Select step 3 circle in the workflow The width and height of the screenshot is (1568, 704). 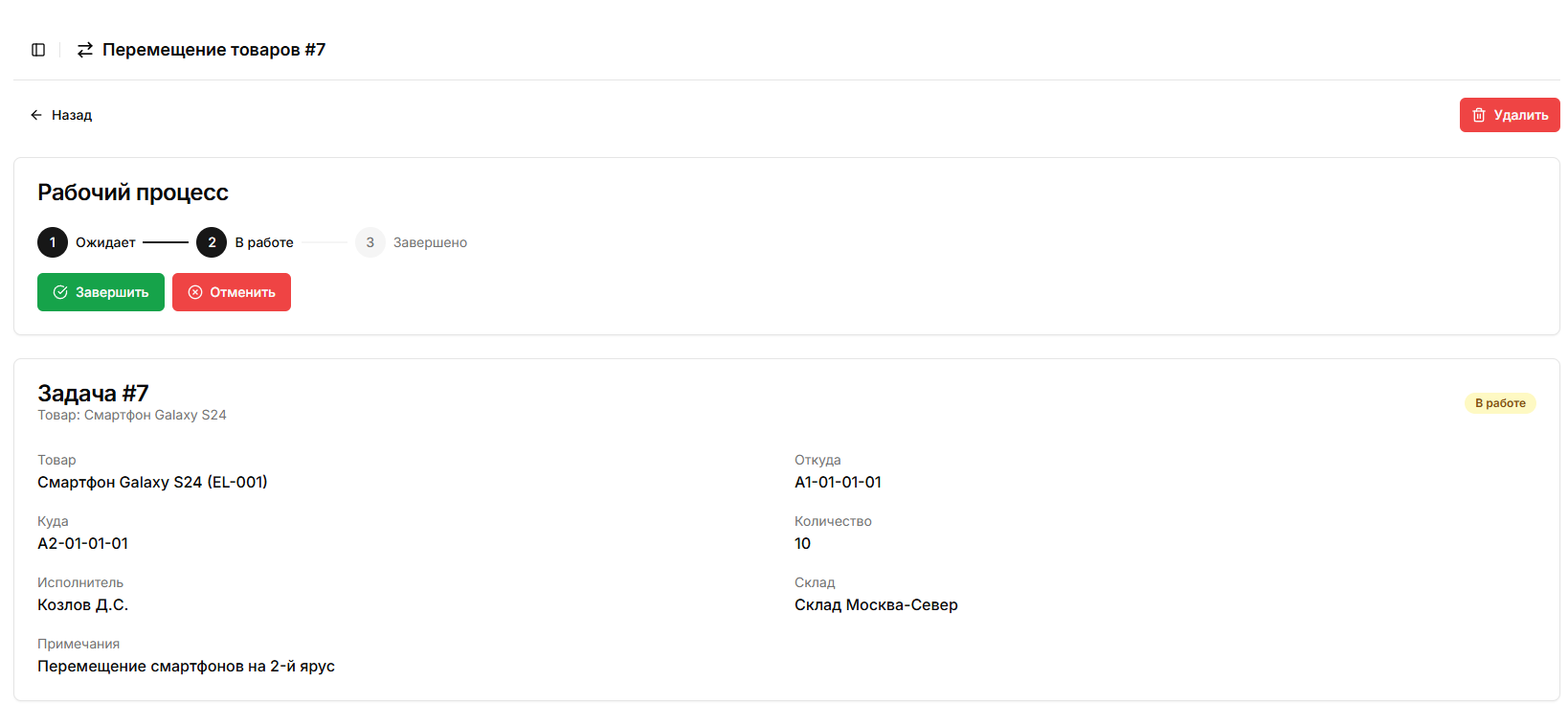pos(370,242)
